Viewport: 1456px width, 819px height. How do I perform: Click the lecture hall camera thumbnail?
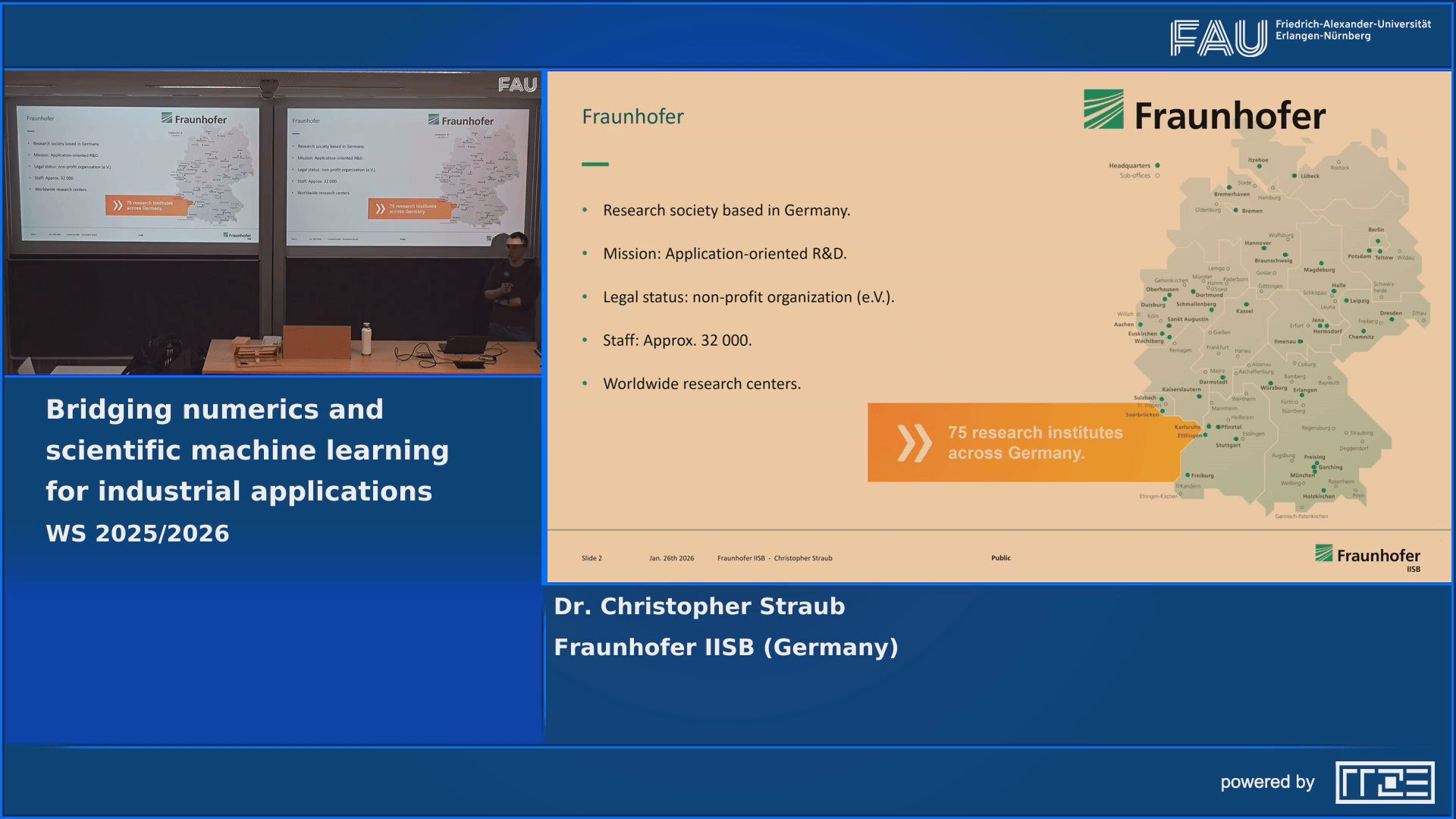pyautogui.click(x=273, y=224)
